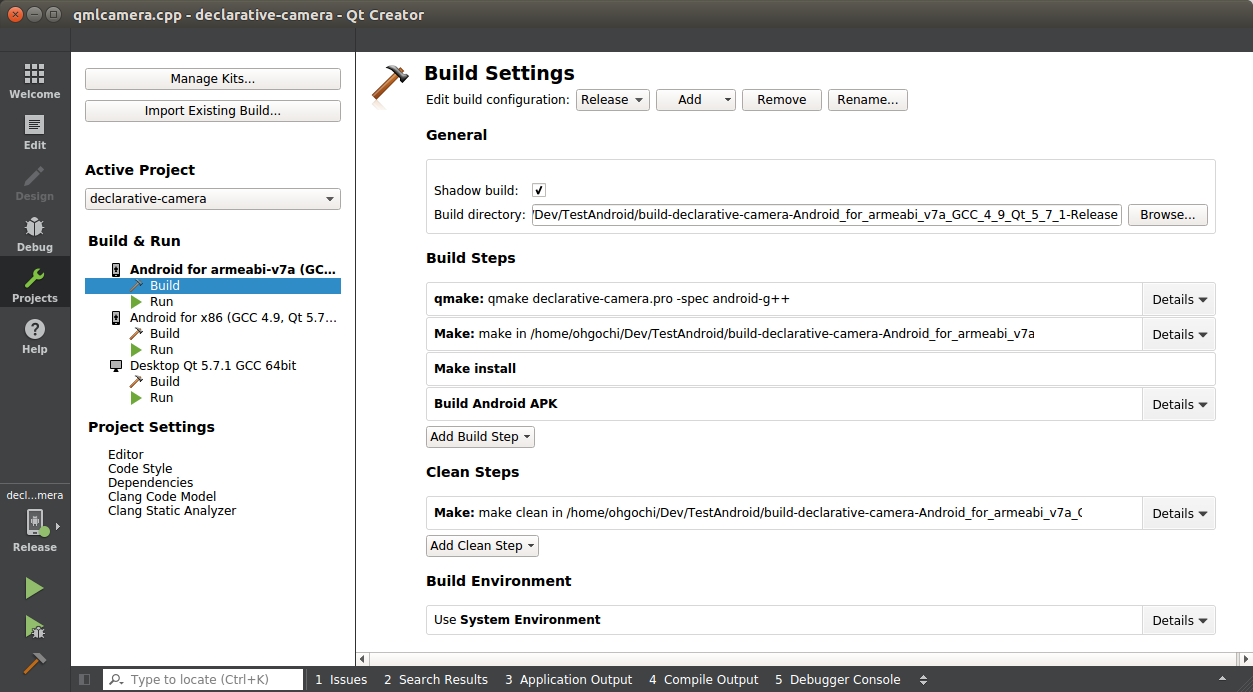This screenshot has width=1253, height=692.
Task: Switch to Edit mode
Action: click(35, 132)
